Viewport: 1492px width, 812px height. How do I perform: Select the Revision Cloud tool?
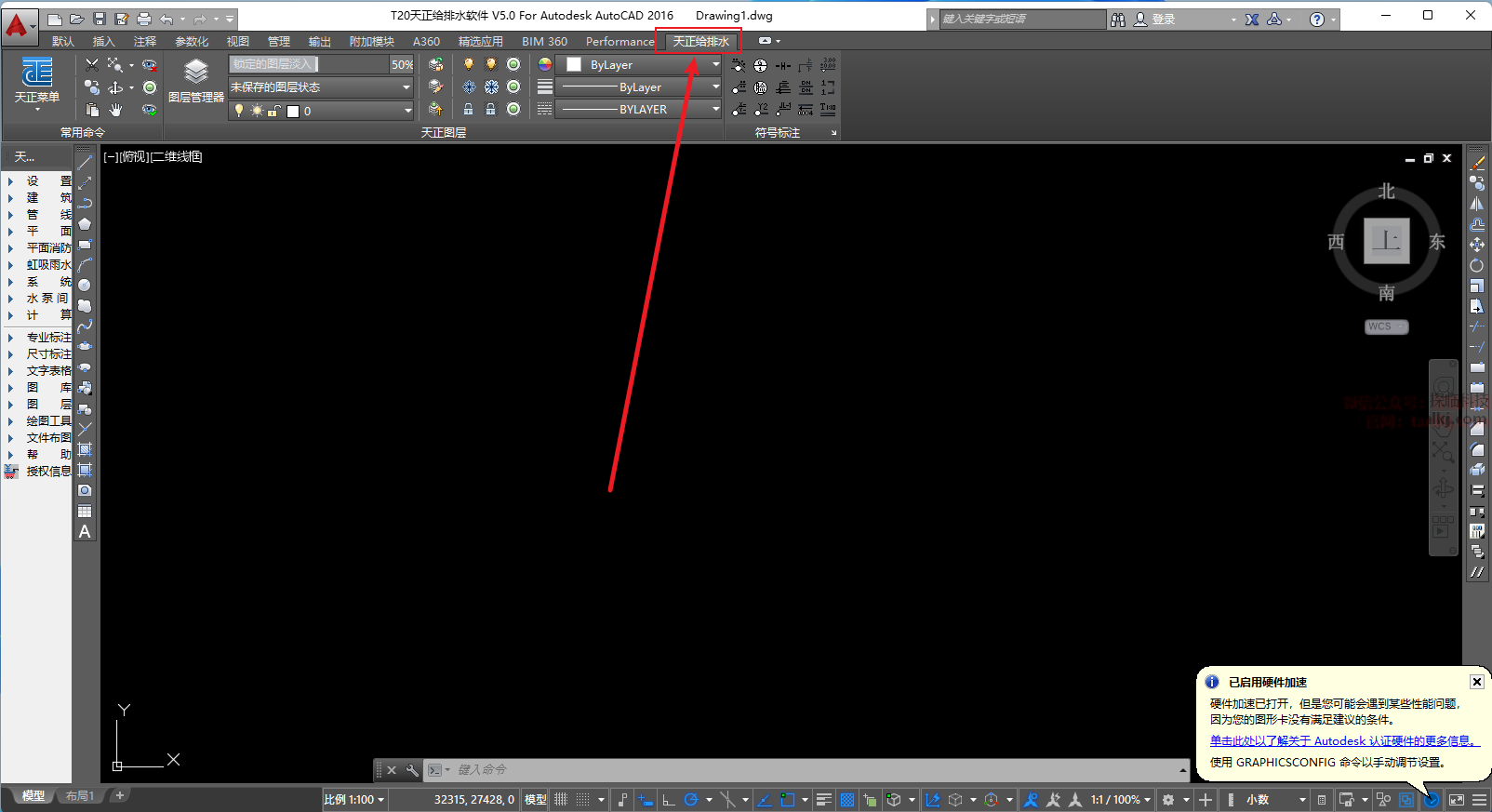85,306
